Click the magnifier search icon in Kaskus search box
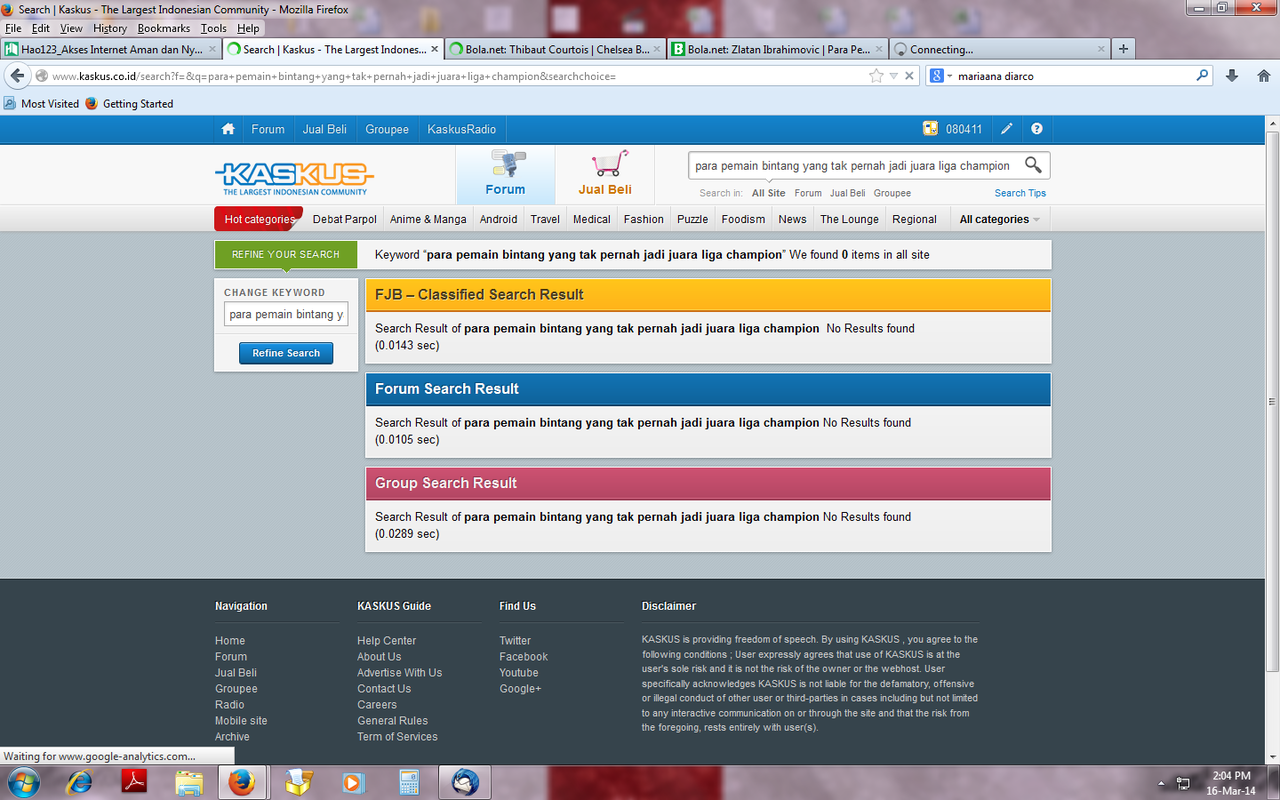This screenshot has height=800, width=1280. pyautogui.click(x=1033, y=165)
